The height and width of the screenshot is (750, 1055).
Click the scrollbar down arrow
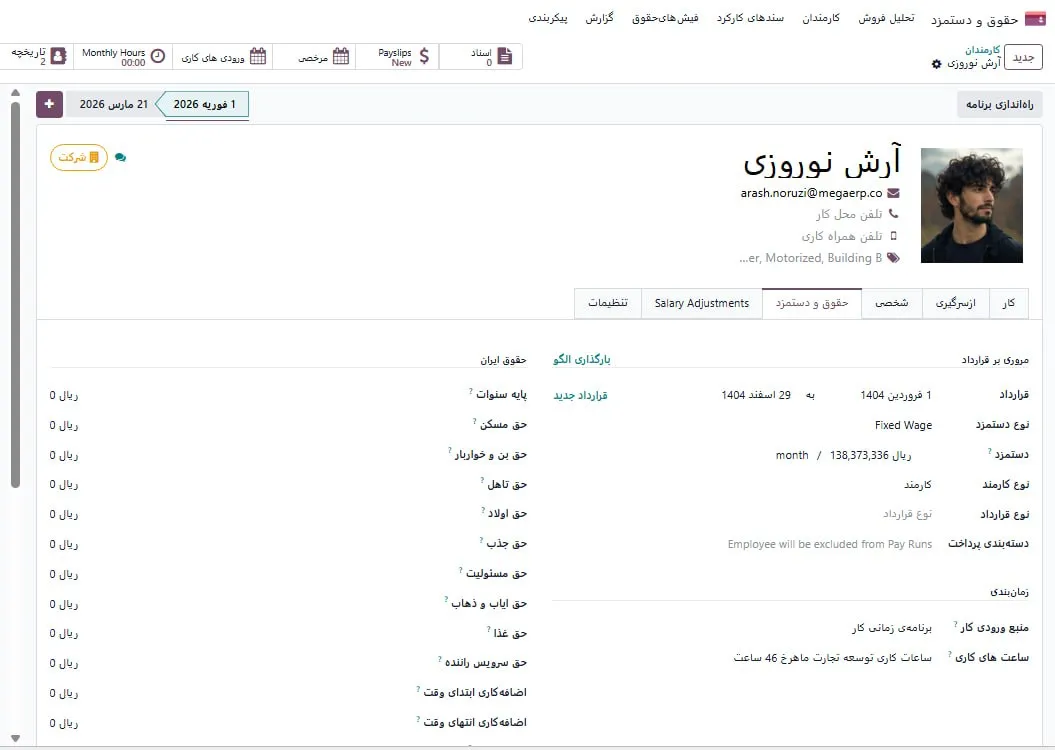click(15, 739)
